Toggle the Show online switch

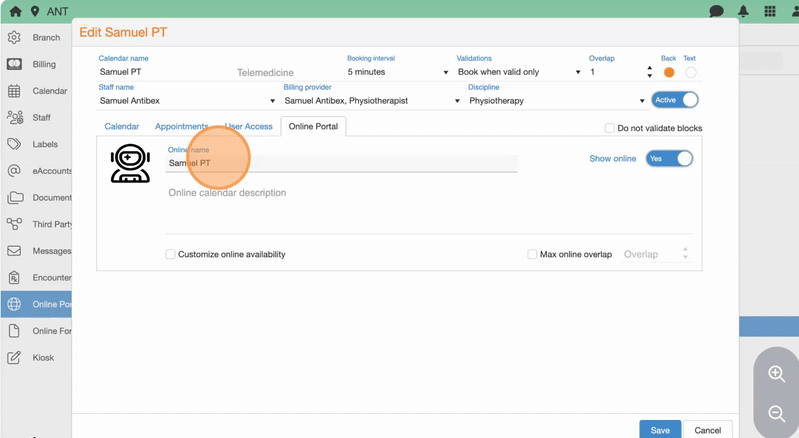669,158
